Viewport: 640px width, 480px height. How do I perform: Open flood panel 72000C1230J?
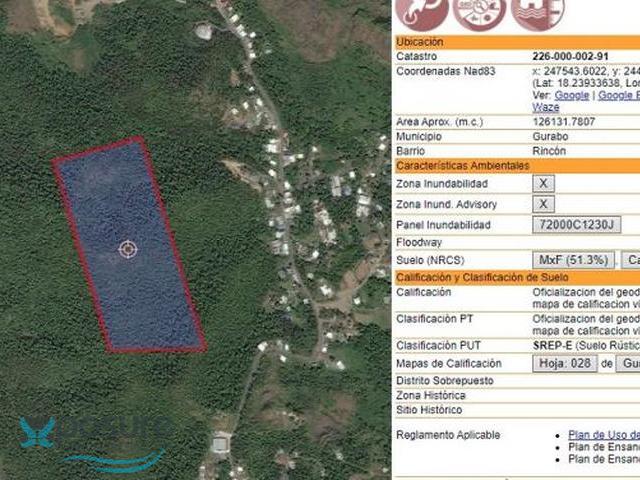[x=577, y=225]
